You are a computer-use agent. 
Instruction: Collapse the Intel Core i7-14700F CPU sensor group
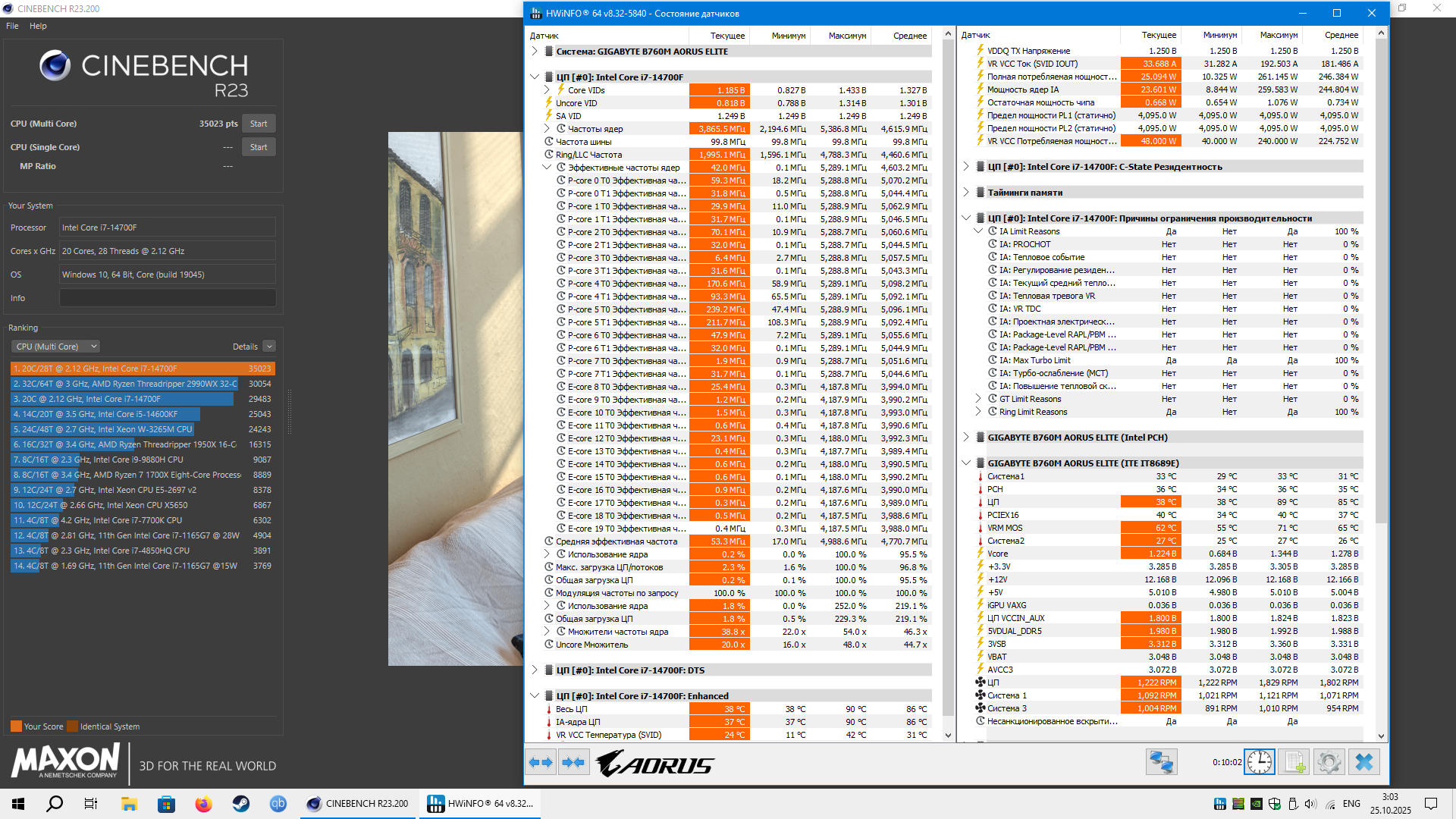point(535,77)
